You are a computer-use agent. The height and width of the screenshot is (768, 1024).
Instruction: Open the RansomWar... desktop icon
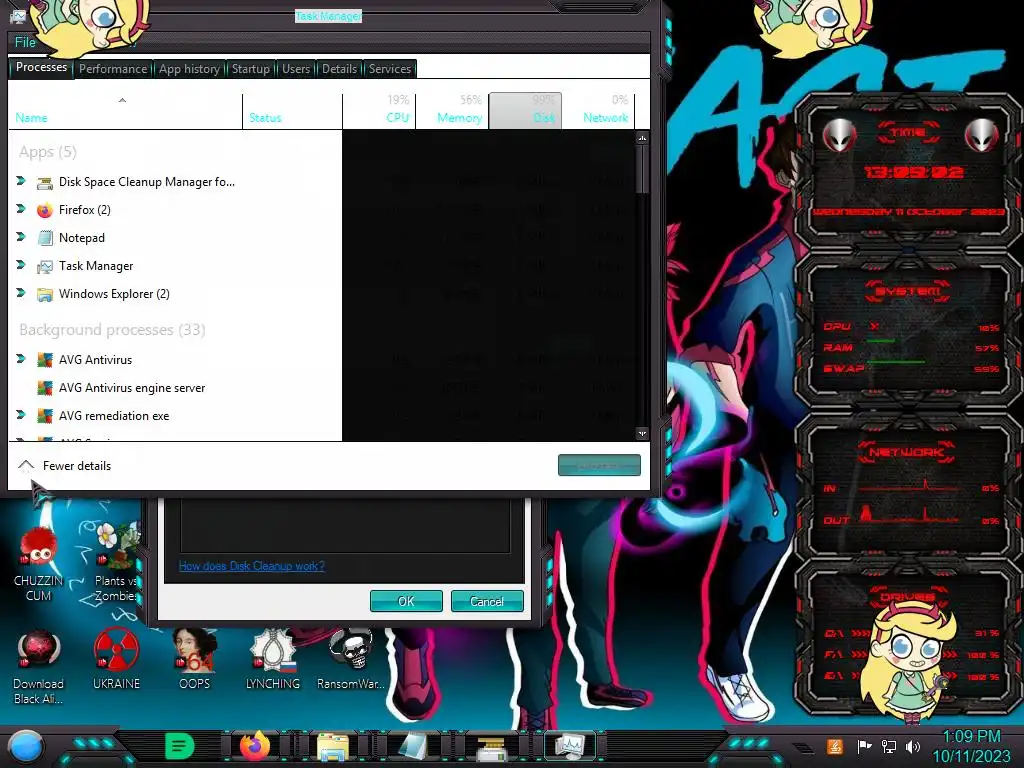click(351, 660)
